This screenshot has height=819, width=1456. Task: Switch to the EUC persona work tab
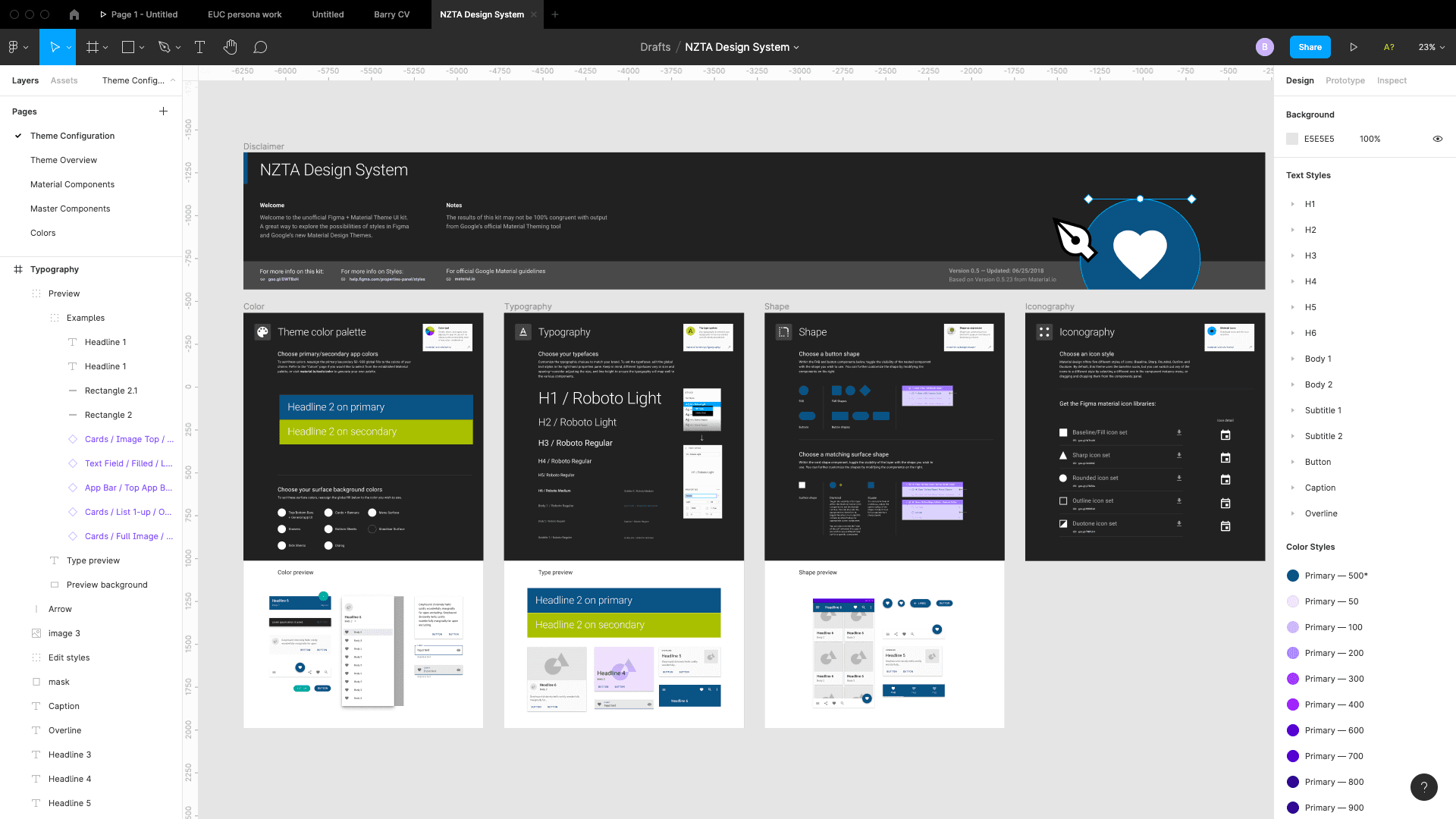click(x=244, y=14)
